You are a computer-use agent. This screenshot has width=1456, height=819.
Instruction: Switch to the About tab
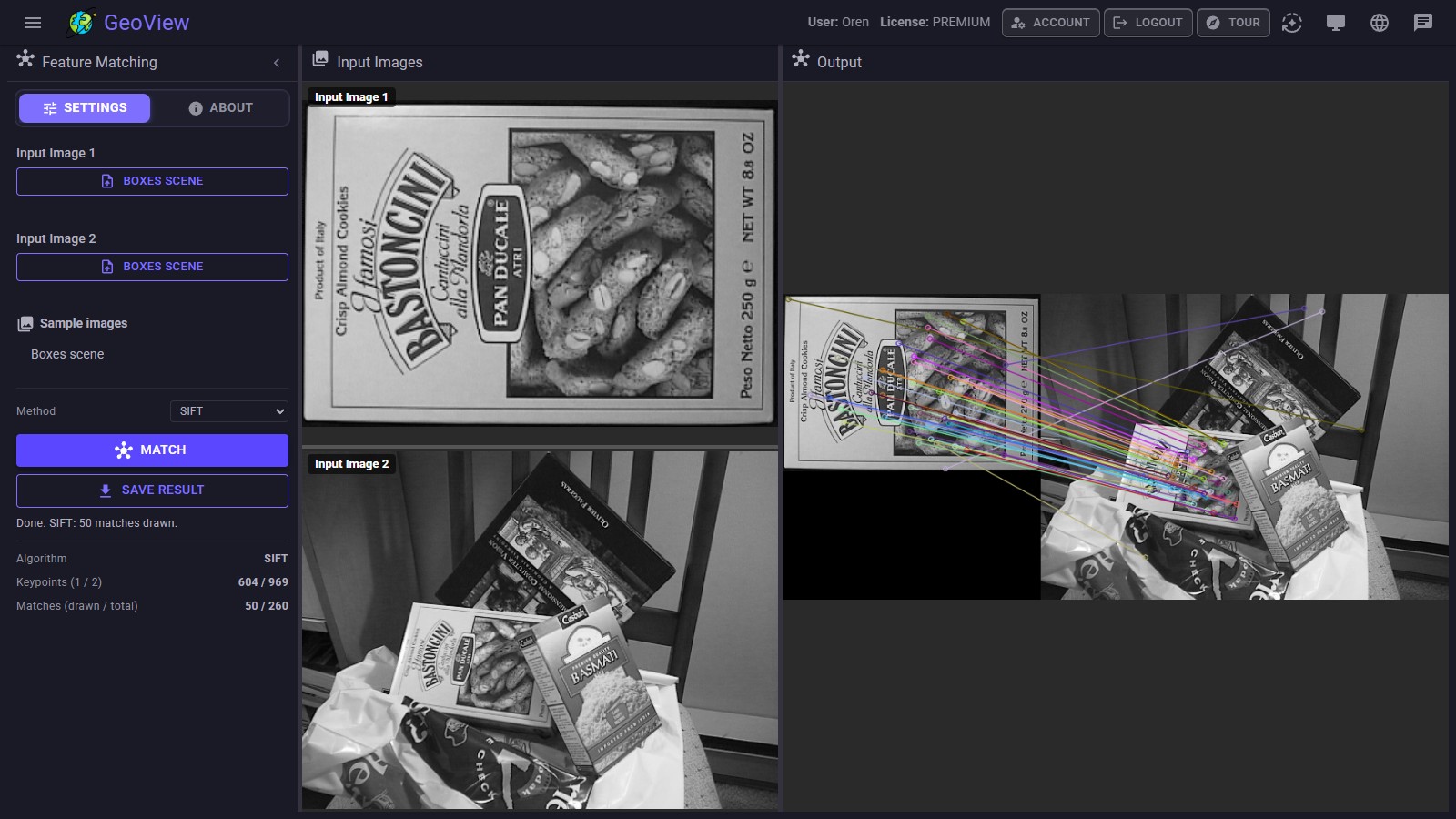click(220, 107)
